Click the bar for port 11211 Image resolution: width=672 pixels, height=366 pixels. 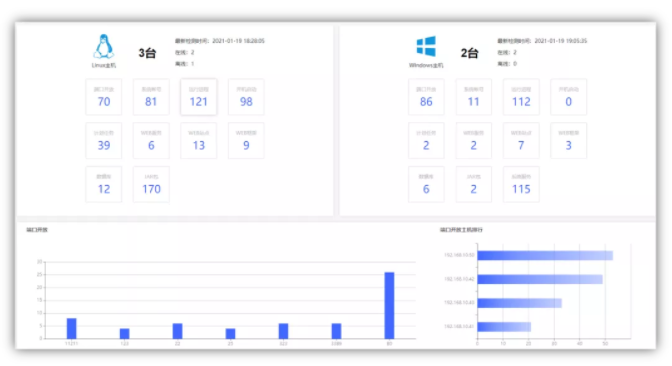72,329
